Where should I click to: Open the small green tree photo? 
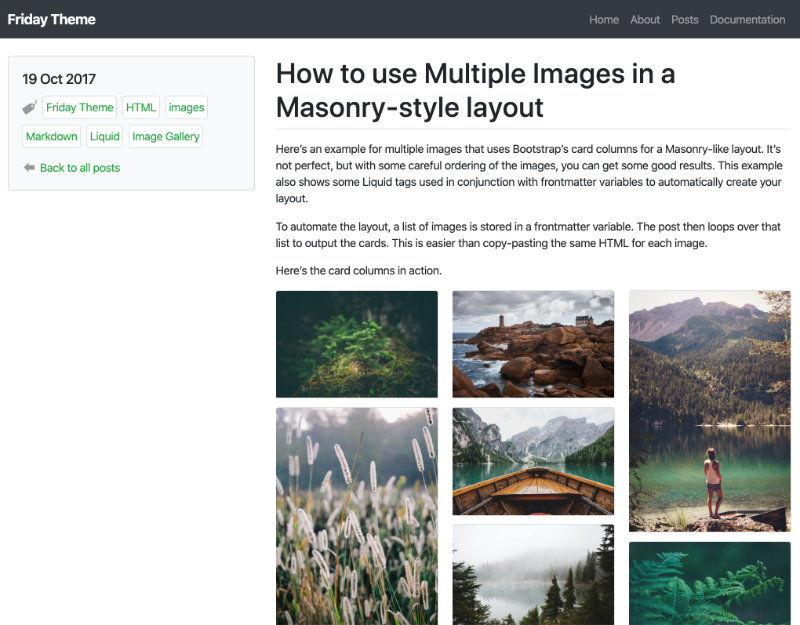[357, 344]
